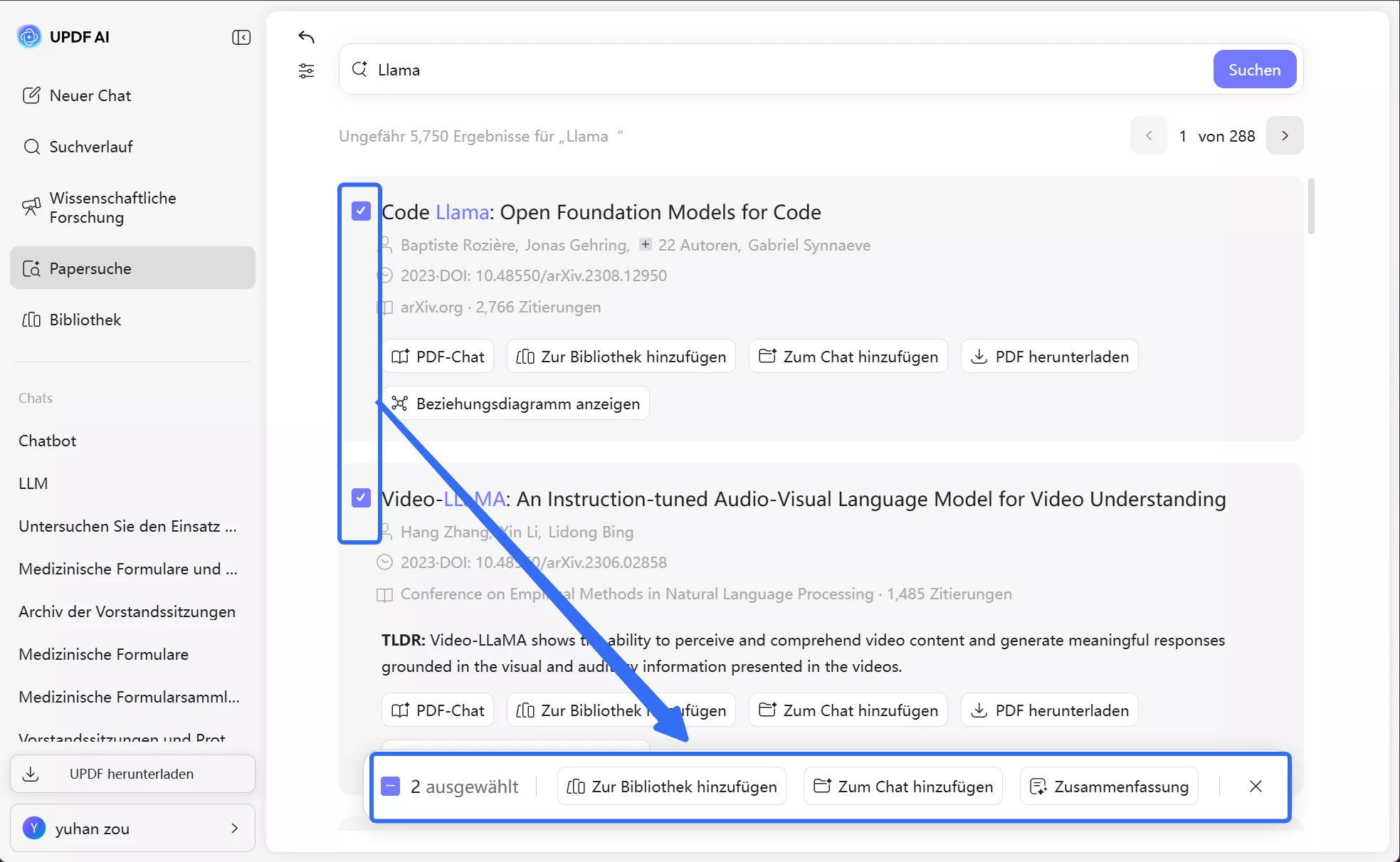Toggle the 2 ausgewählt select-all checkbox
This screenshot has height=862, width=1400.
pos(390,786)
